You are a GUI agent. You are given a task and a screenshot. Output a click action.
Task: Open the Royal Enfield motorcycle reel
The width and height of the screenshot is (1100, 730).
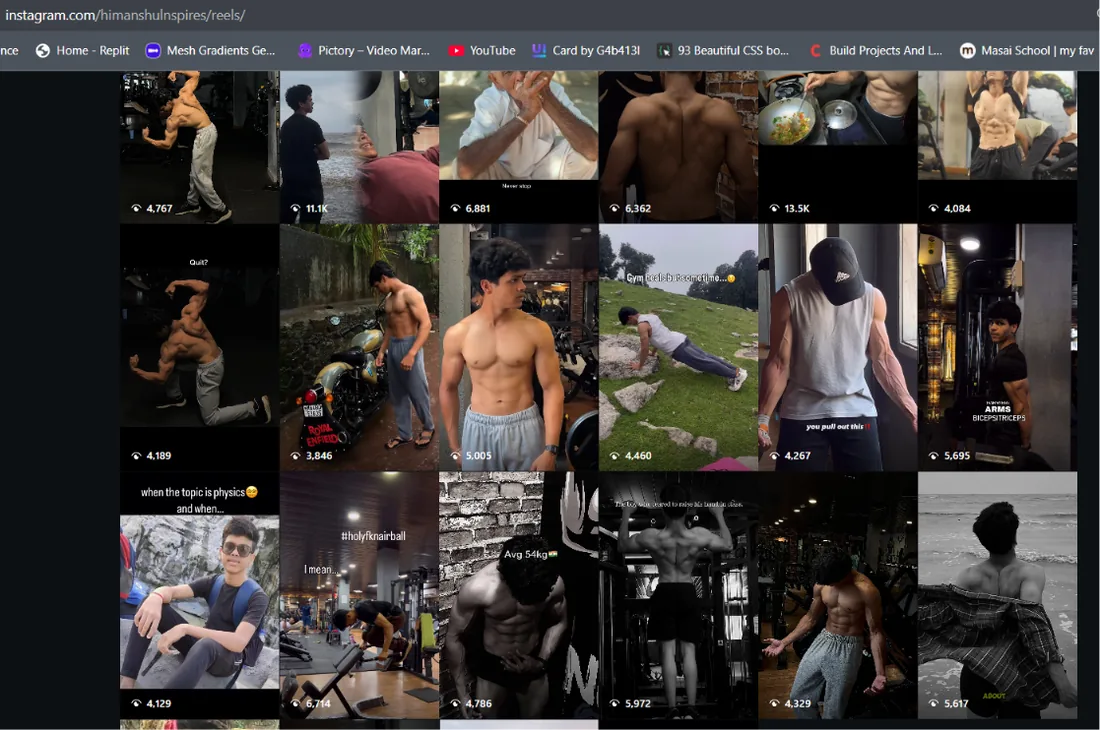click(x=359, y=347)
